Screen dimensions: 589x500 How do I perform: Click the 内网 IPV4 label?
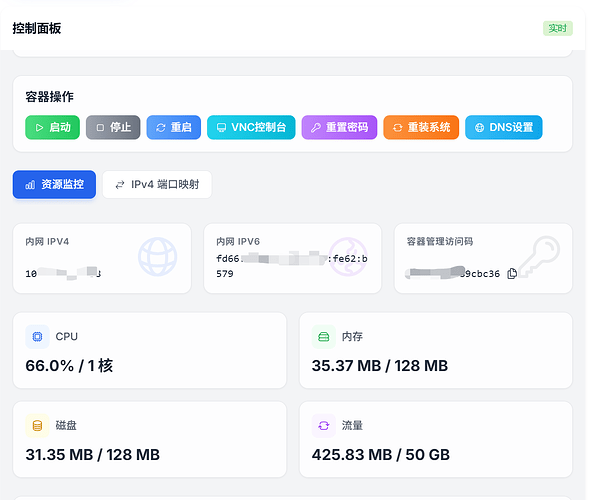point(47,242)
